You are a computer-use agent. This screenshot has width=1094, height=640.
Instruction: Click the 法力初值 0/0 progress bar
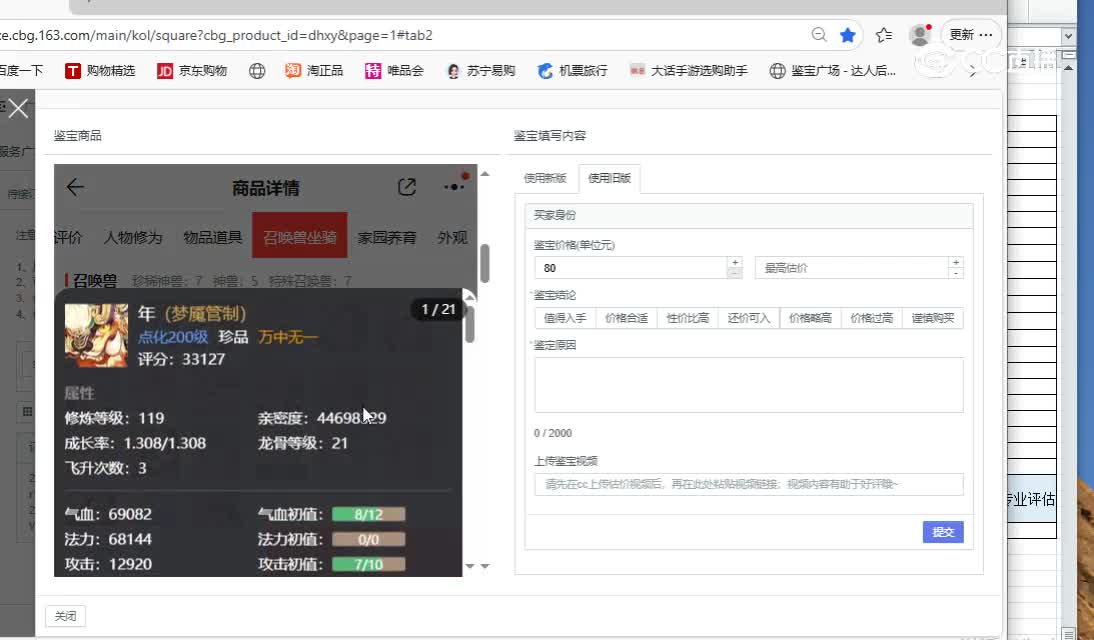pos(368,539)
